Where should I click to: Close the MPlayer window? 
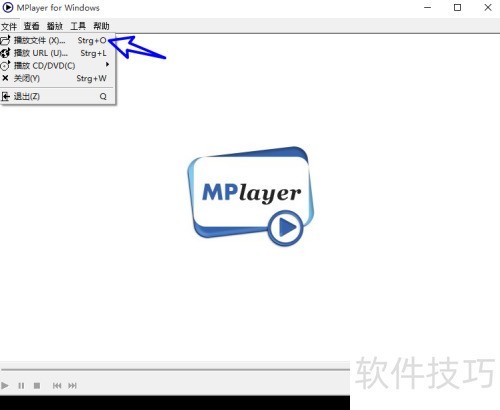(x=488, y=7)
